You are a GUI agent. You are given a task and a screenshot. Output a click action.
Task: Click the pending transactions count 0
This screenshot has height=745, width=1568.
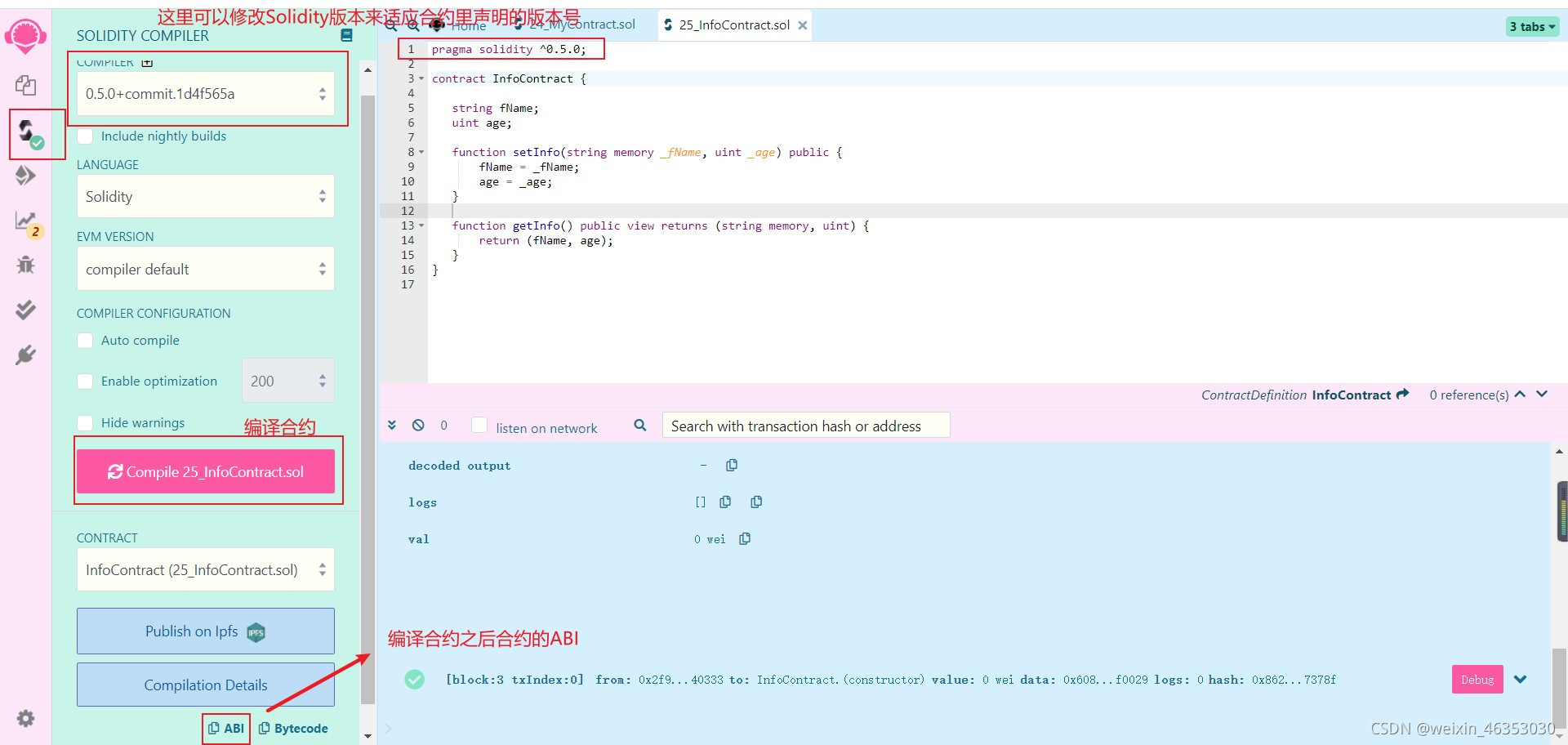444,426
